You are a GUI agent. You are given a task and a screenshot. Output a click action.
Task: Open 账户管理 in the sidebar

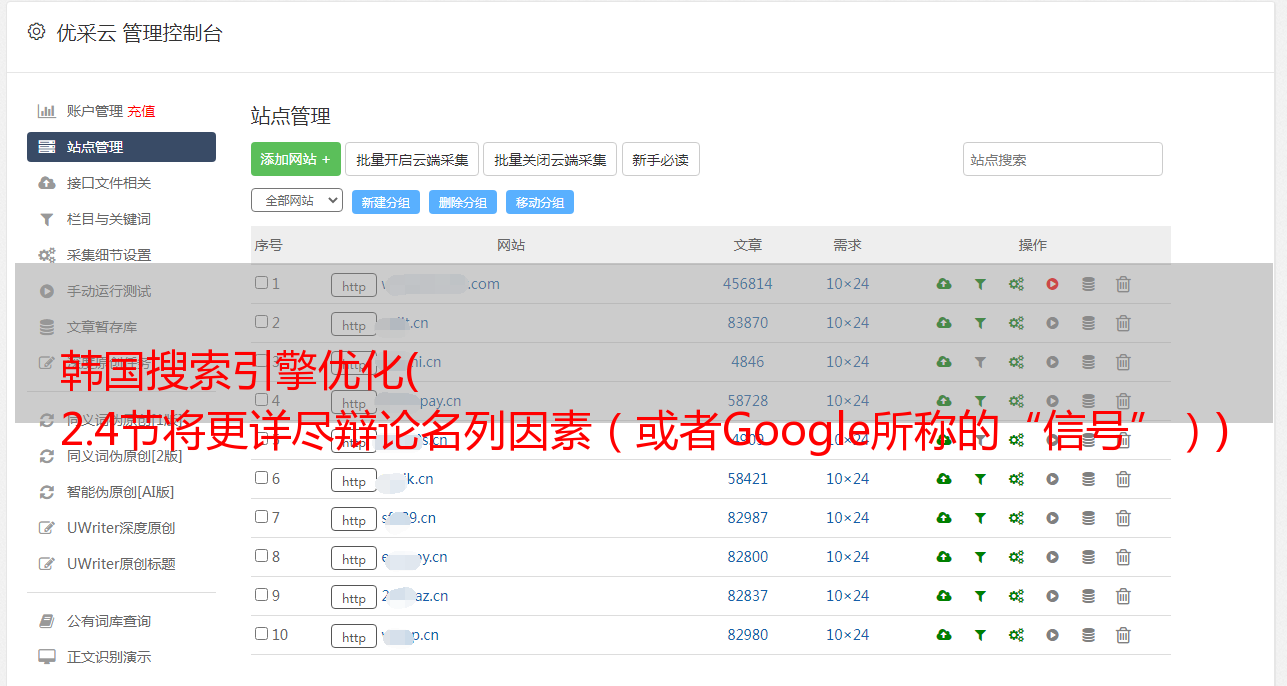click(94, 111)
